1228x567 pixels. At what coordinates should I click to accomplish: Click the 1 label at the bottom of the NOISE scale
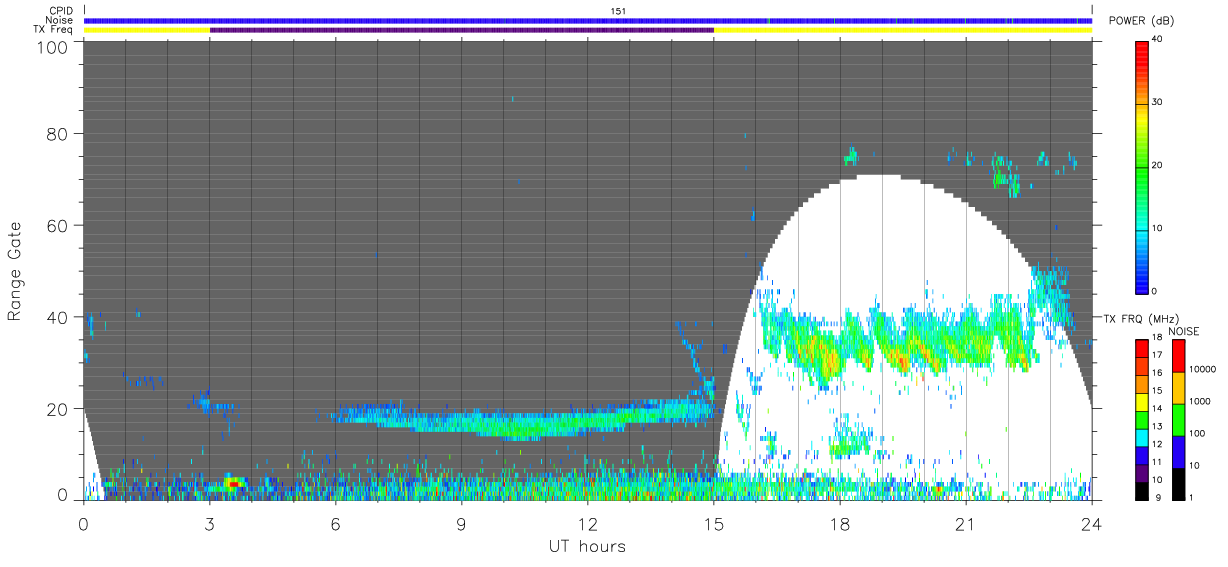(1192, 498)
